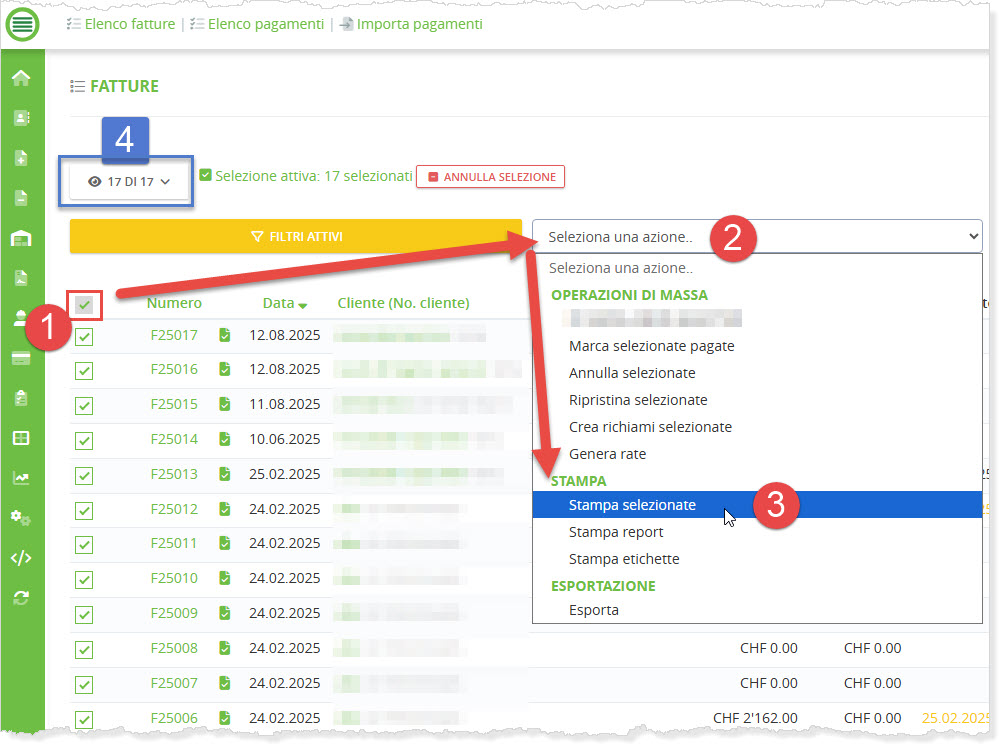Open statistics chart icon in sidebar

[x=21, y=478]
